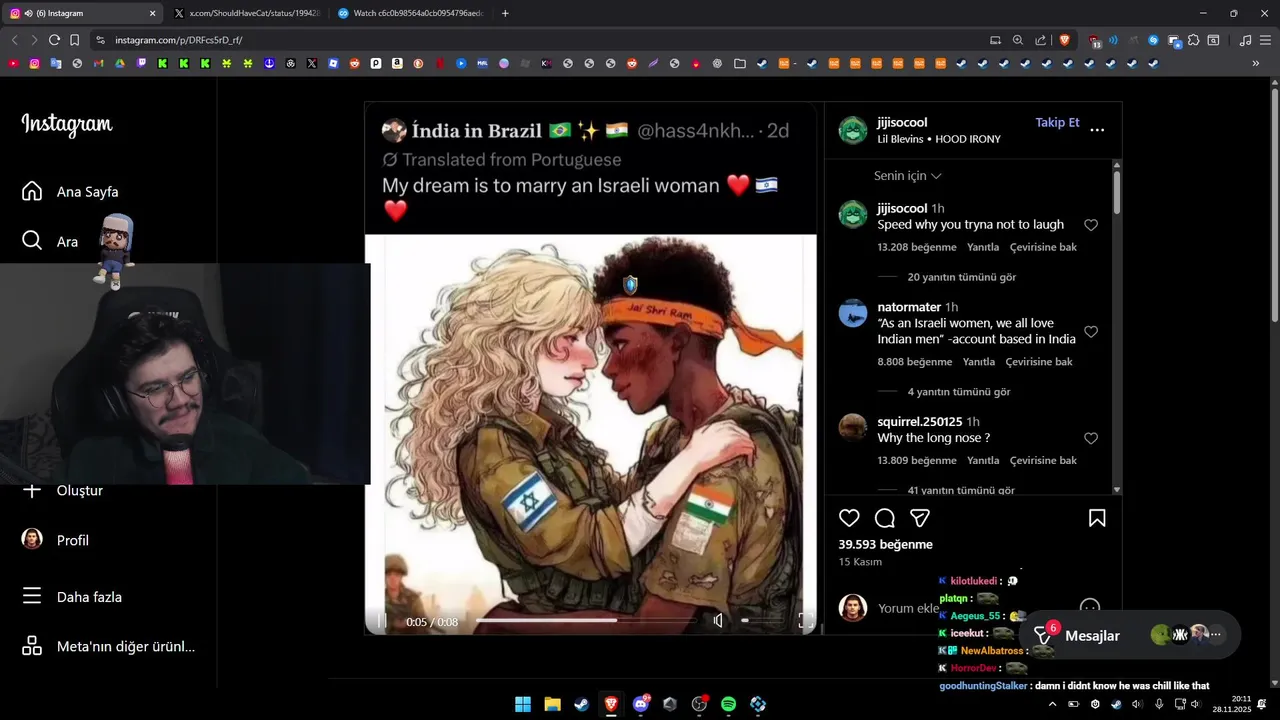Pause the video playback
Screen dimensions: 1280x720
381,621
